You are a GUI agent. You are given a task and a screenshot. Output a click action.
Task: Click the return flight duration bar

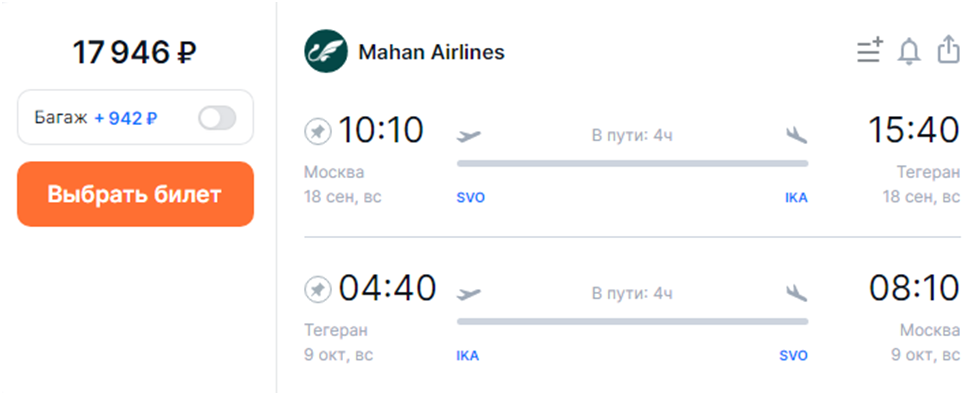tap(632, 321)
